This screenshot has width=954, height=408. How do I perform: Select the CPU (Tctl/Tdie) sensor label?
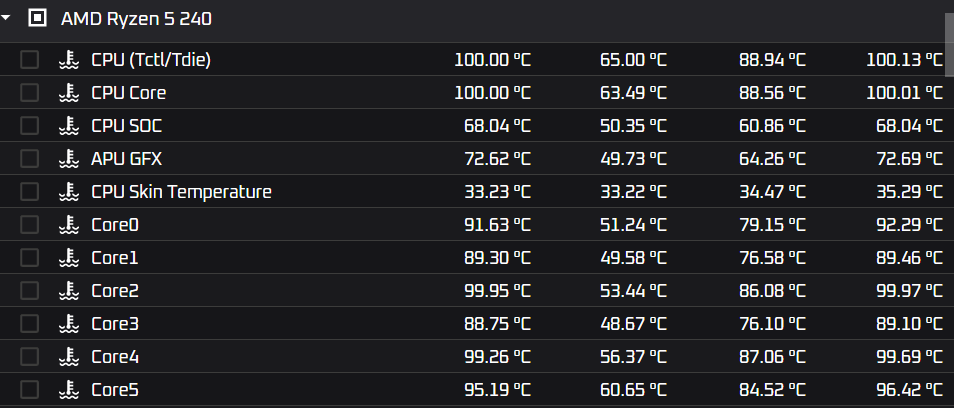[x=151, y=60]
